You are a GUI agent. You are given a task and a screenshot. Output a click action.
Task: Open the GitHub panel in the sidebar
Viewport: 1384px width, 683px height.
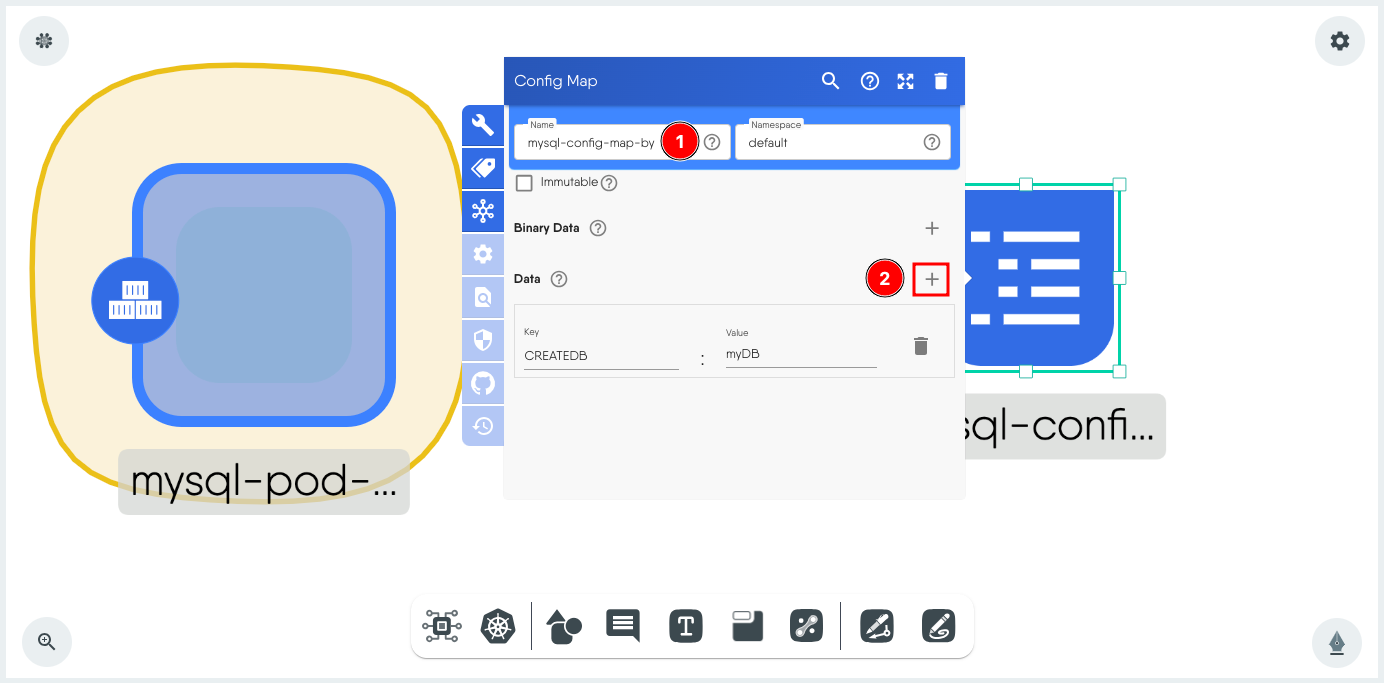483,383
